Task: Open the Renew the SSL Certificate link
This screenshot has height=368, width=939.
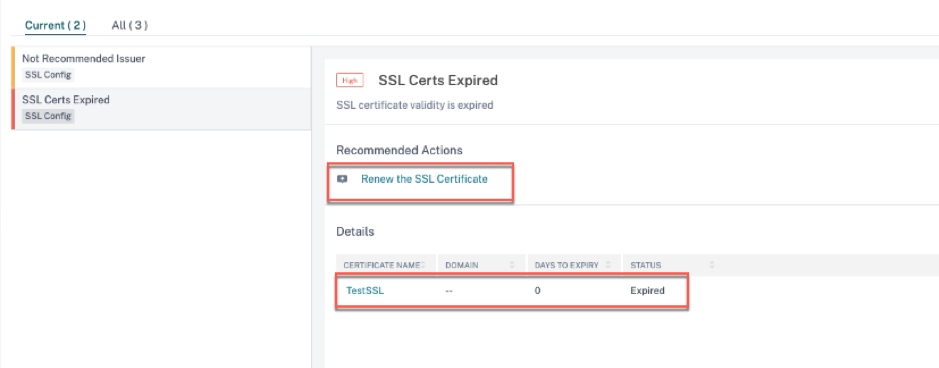Action: pyautogui.click(x=424, y=179)
